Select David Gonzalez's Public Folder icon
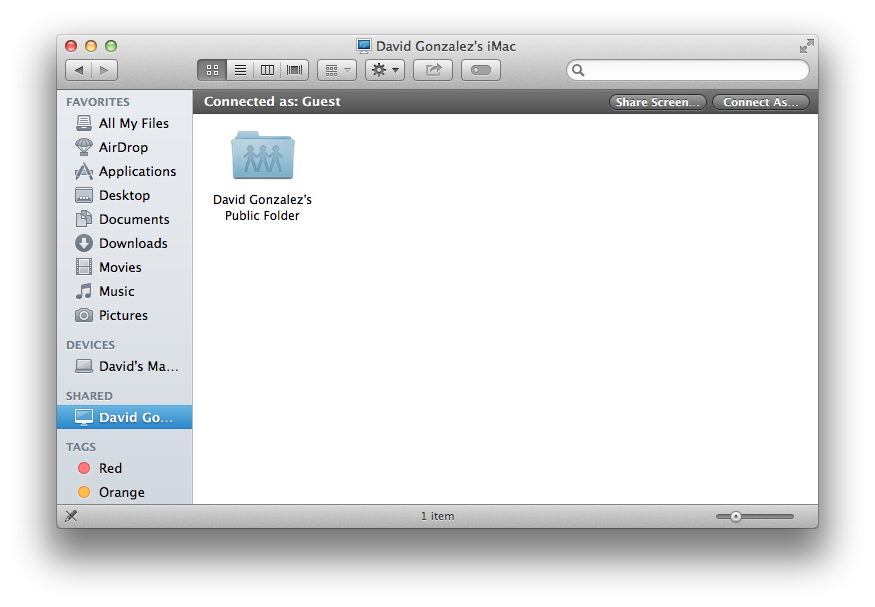 (x=263, y=155)
